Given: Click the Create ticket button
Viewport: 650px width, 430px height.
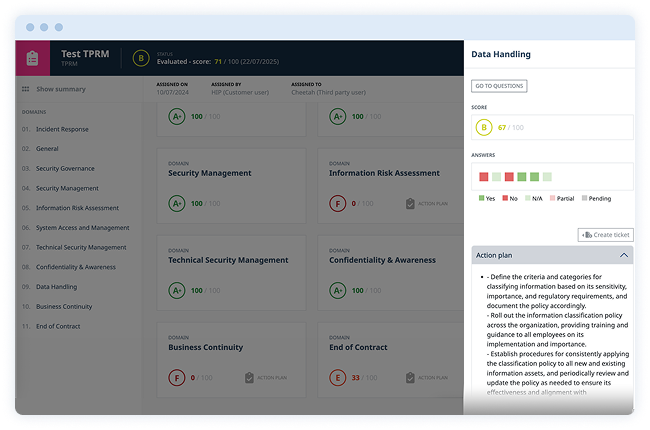Looking at the screenshot, I should (x=605, y=235).
